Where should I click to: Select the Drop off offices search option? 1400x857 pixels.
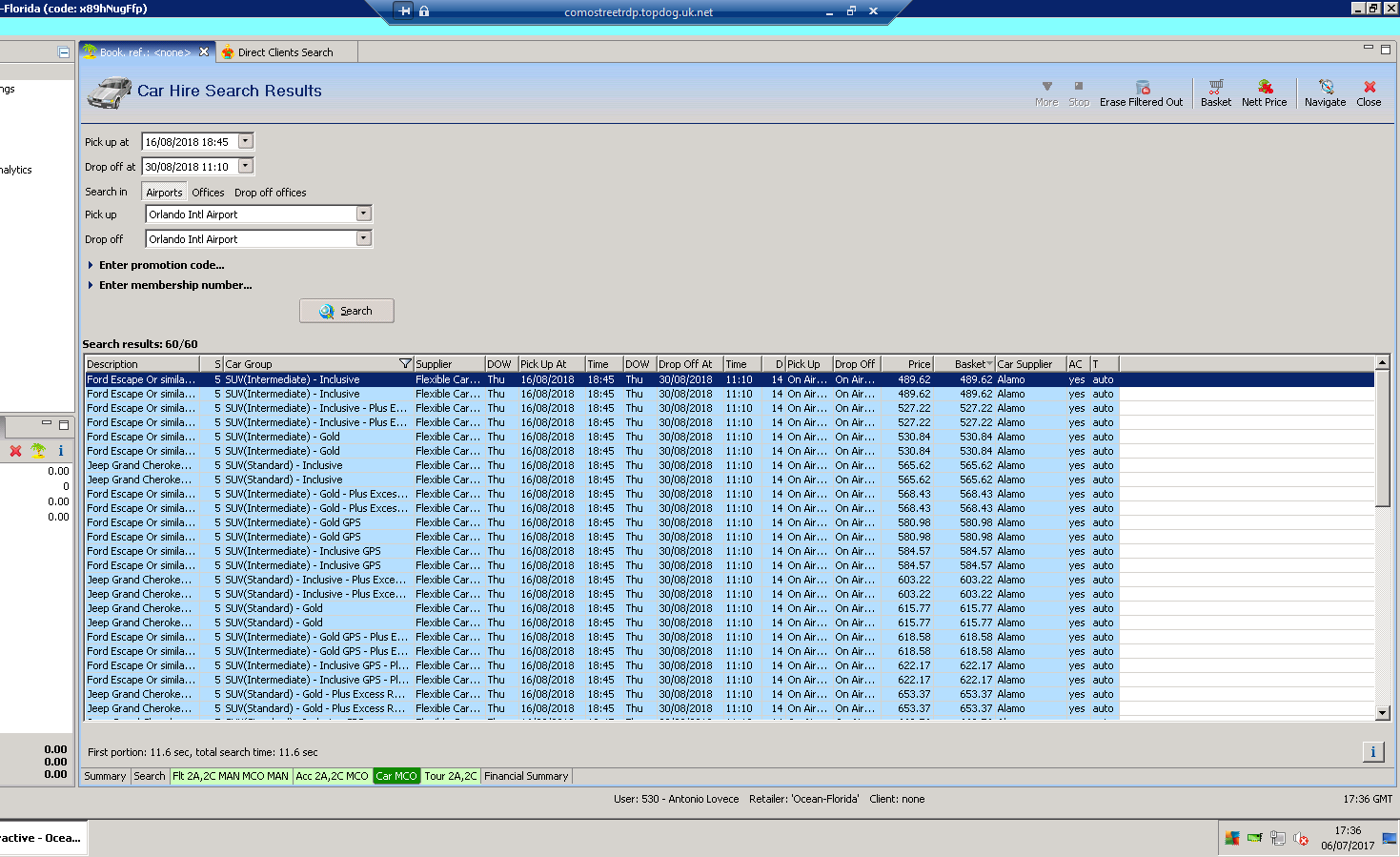click(271, 193)
